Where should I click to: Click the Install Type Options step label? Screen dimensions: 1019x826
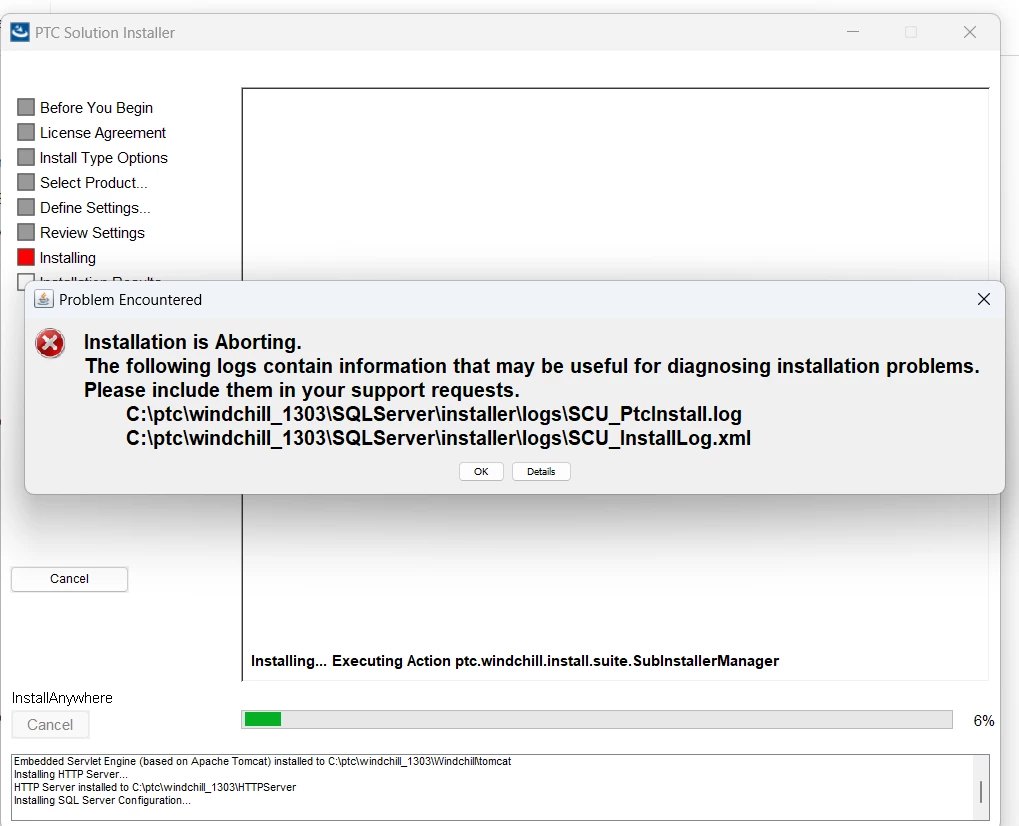[103, 158]
